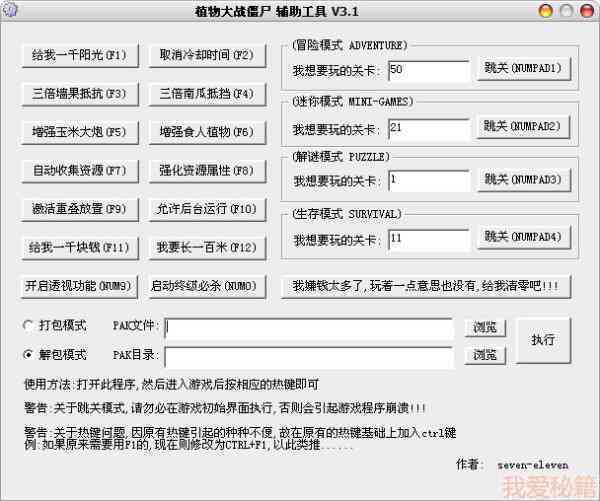
Task: Click 跳关 (NUMPAD2) for Mini-Games
Action: (x=523, y=127)
